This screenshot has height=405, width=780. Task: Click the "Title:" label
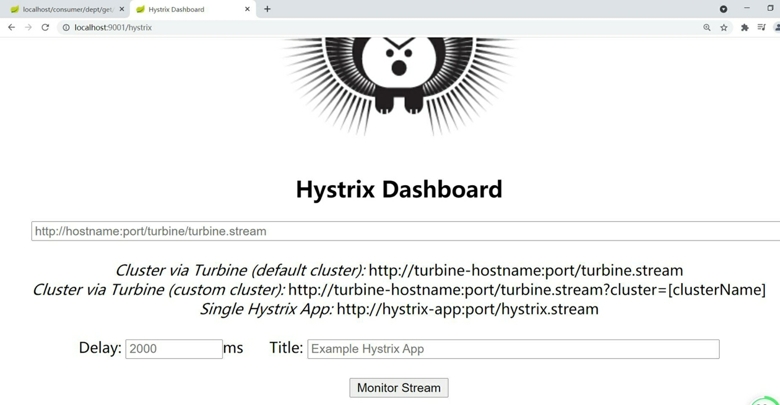pos(286,348)
